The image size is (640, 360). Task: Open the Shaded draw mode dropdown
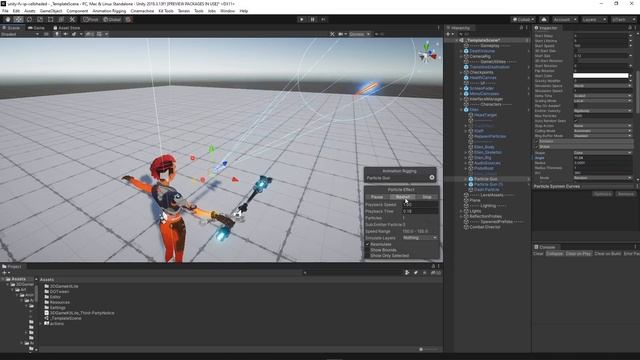20,34
